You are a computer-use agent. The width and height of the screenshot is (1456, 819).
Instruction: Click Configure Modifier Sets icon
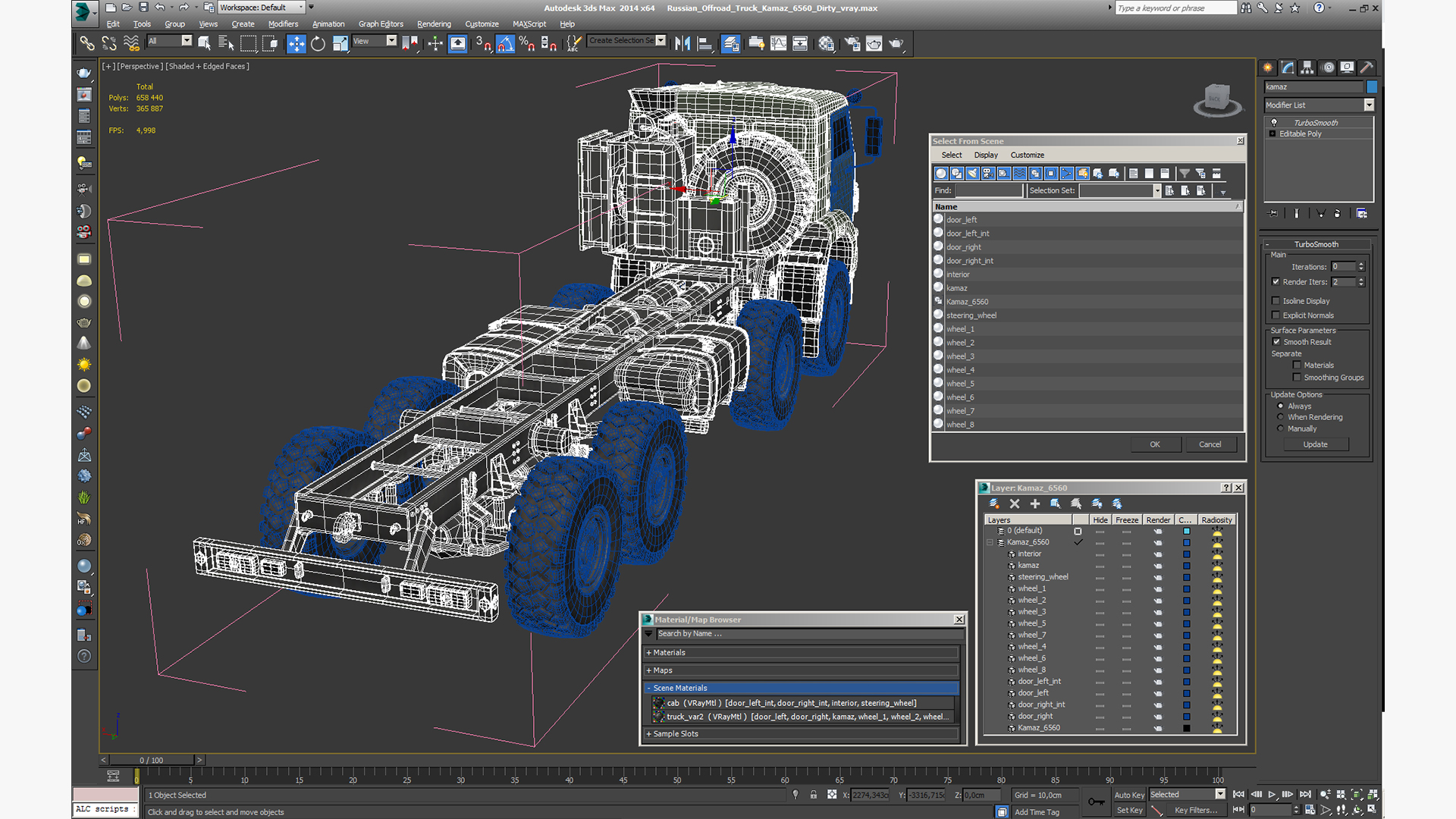[x=1362, y=214]
